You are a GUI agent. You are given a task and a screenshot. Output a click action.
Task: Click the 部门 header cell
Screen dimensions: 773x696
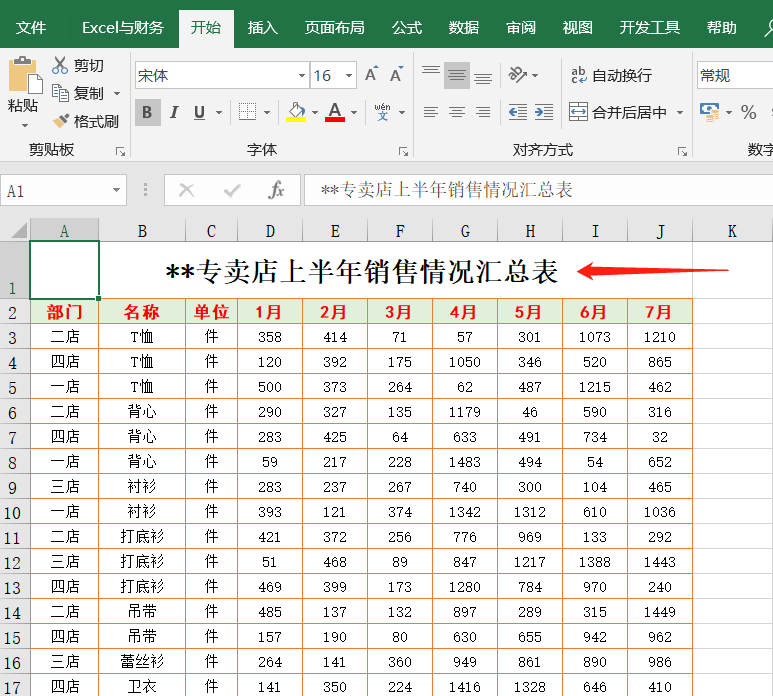tap(65, 312)
